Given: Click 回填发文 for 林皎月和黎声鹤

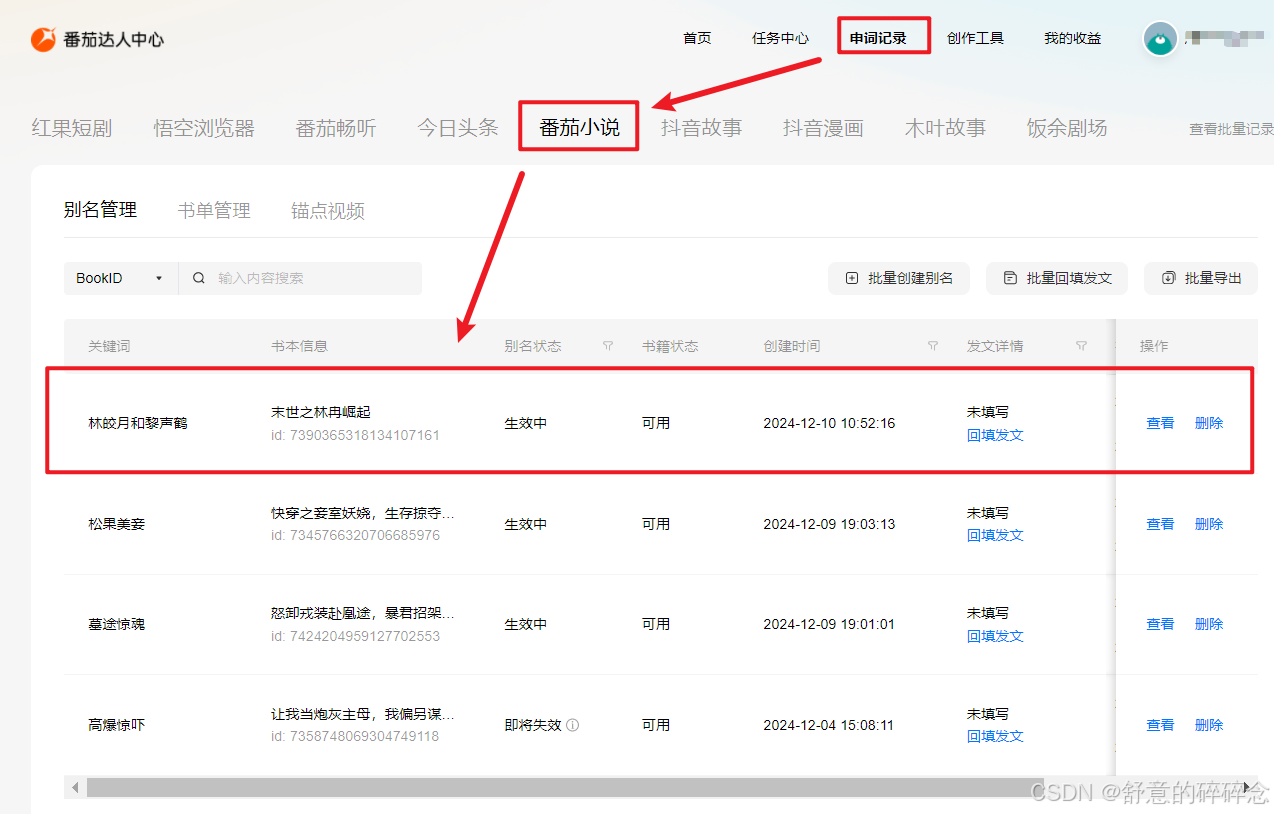Looking at the screenshot, I should tap(995, 435).
